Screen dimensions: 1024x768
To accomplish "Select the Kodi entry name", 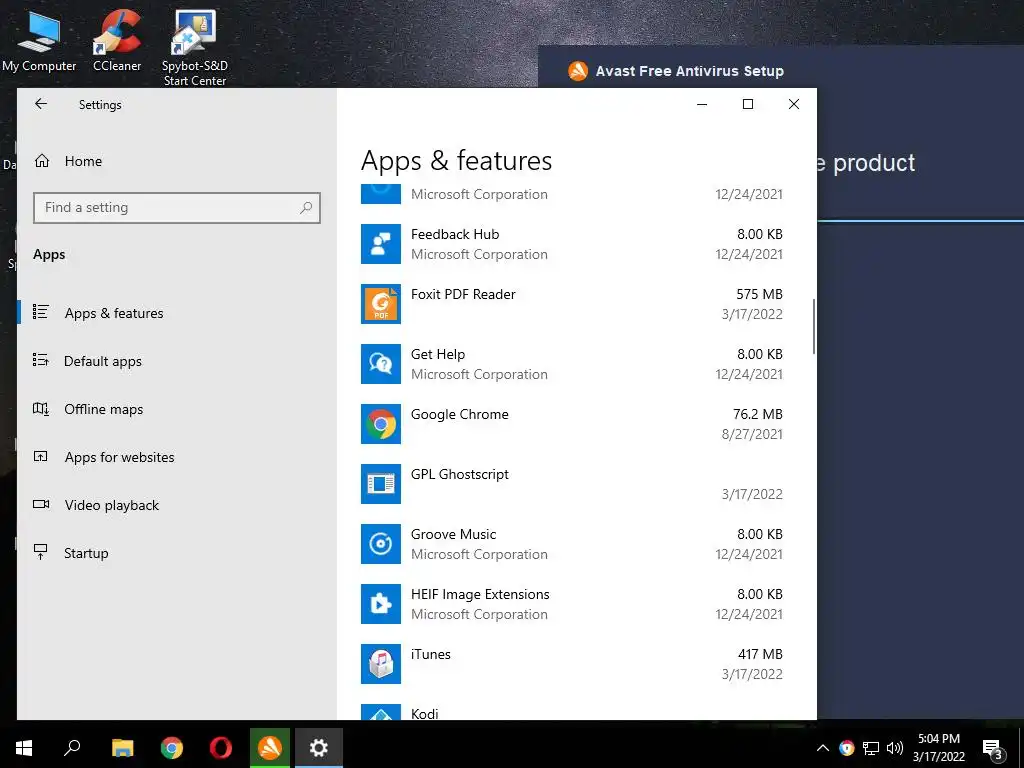I will (424, 713).
